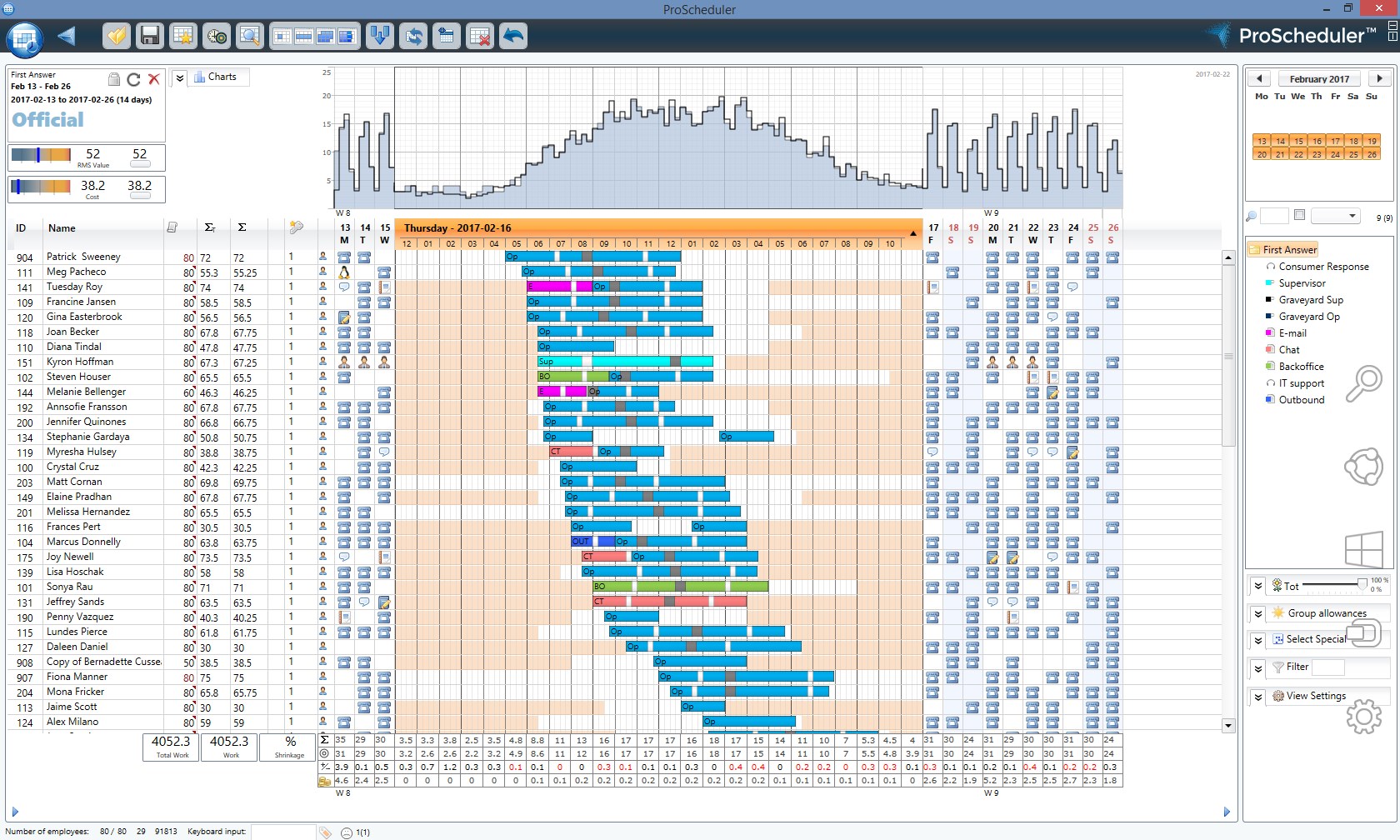
Task: Select Graveyard Op skill
Action: 1309,317
